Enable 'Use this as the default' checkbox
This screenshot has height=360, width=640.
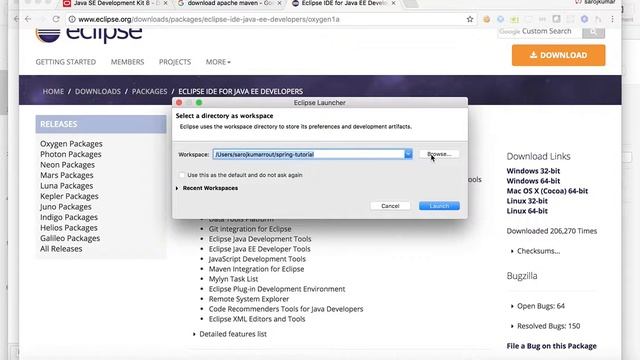182,175
